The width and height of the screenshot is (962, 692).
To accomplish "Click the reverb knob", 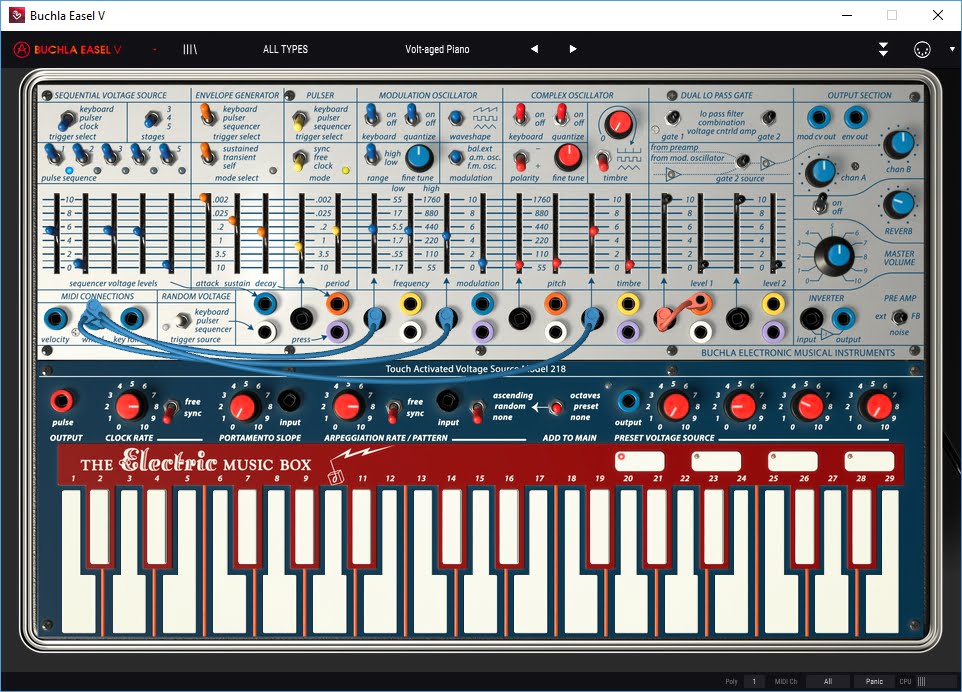I will click(899, 205).
